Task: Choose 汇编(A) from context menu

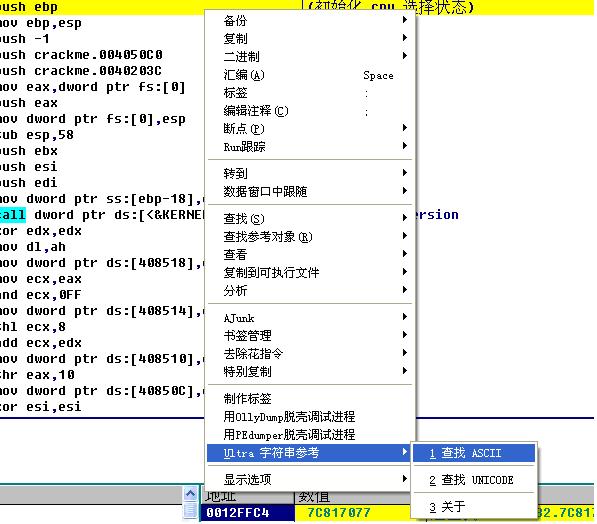Action: click(x=310, y=75)
